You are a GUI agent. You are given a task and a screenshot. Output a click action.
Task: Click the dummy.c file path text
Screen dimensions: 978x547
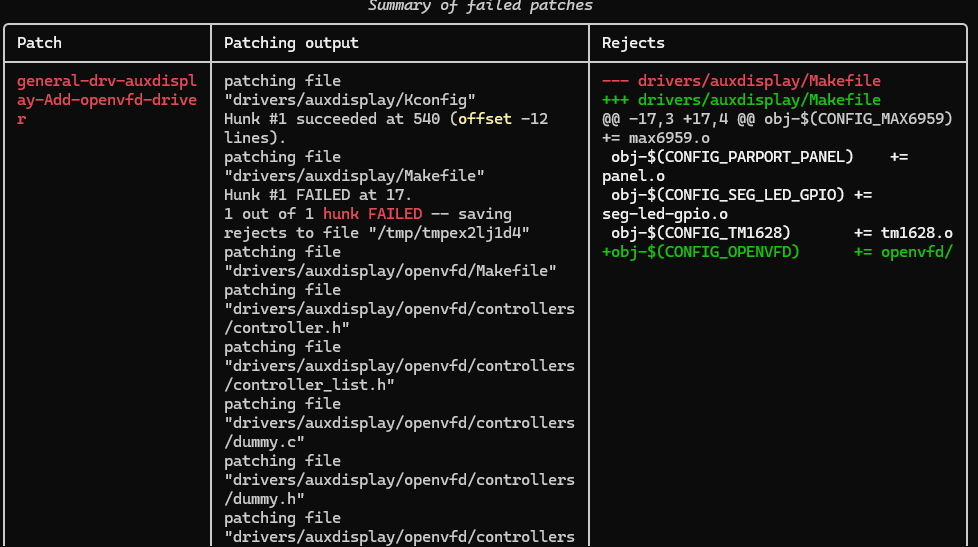coord(399,432)
